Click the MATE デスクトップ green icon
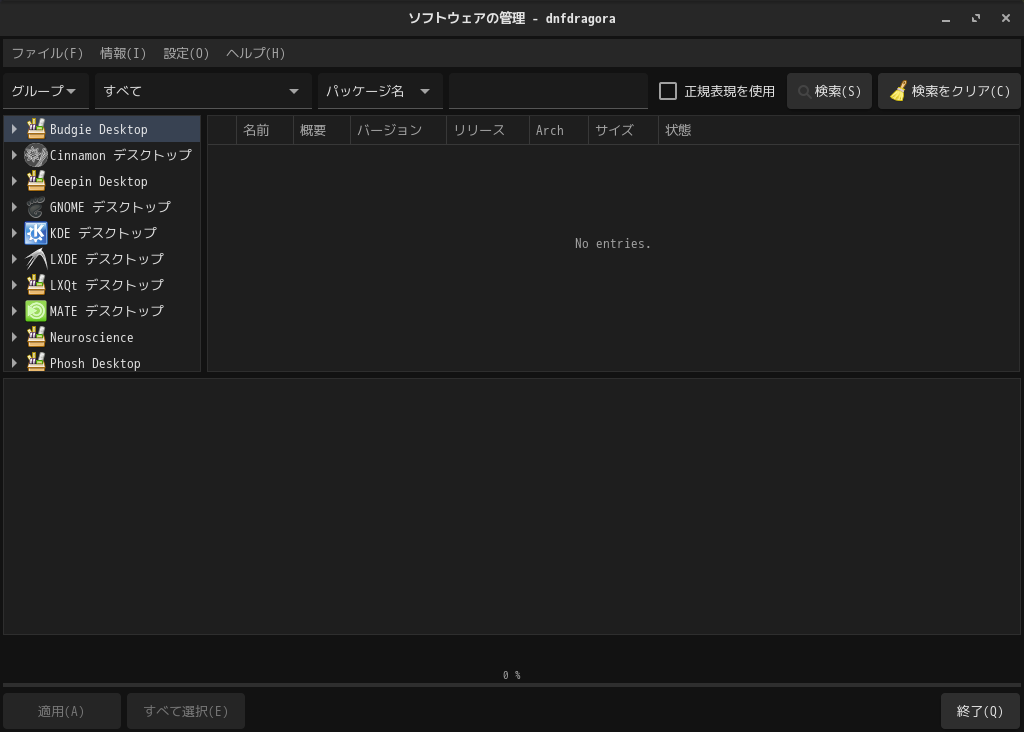Screen dimensions: 1024x732 pos(36,311)
